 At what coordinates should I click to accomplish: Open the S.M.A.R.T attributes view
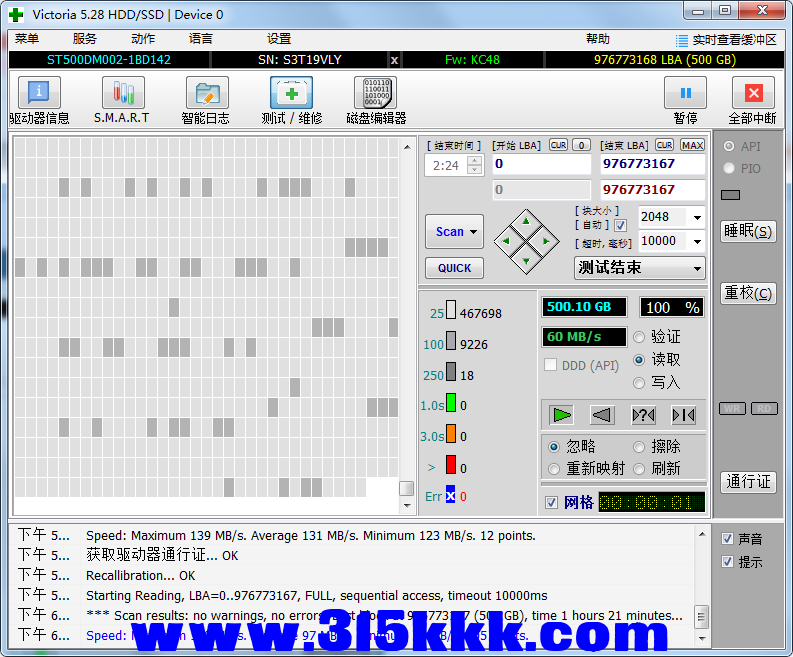[122, 94]
